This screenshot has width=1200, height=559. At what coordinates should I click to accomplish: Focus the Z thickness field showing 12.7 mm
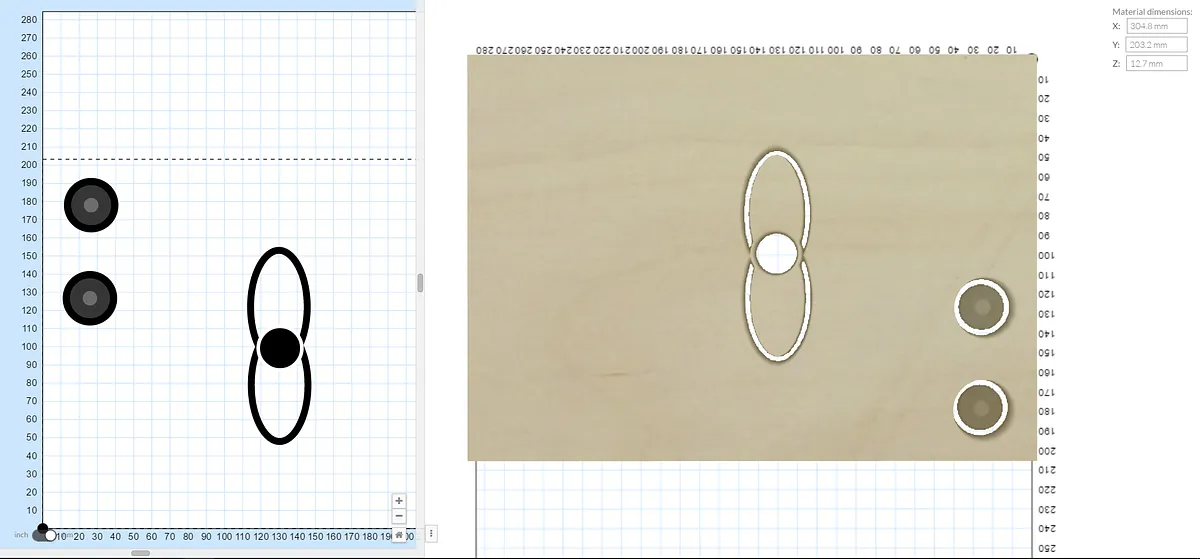[1156, 64]
